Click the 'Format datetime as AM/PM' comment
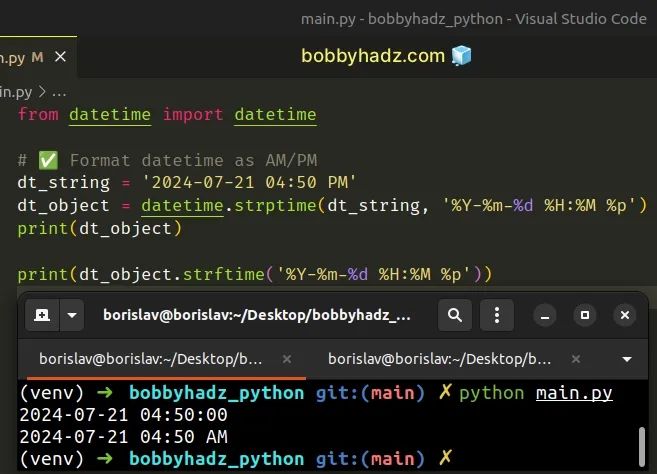The height and width of the screenshot is (474, 657). tap(194, 161)
